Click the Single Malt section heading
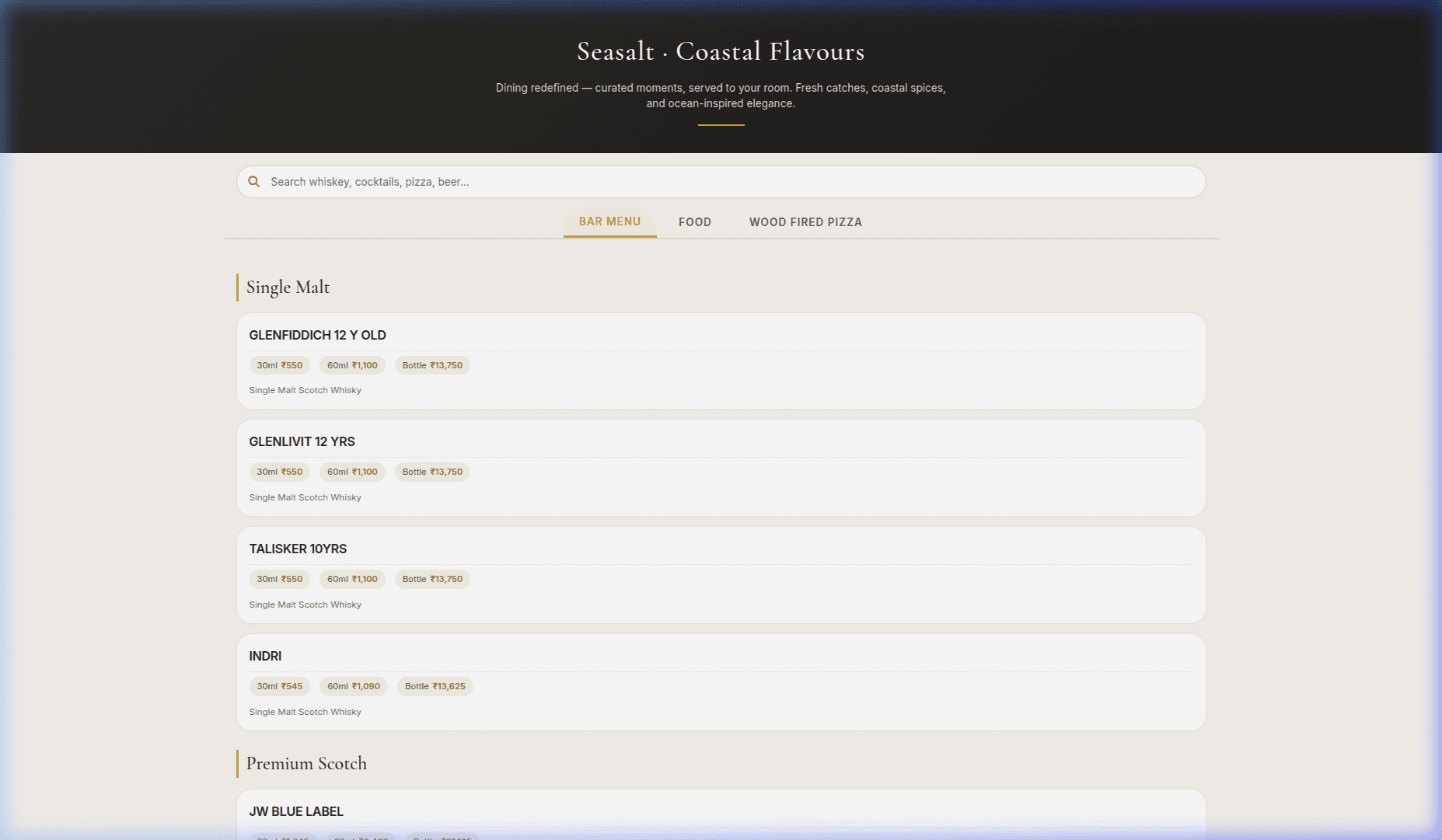1442x840 pixels. (x=288, y=288)
